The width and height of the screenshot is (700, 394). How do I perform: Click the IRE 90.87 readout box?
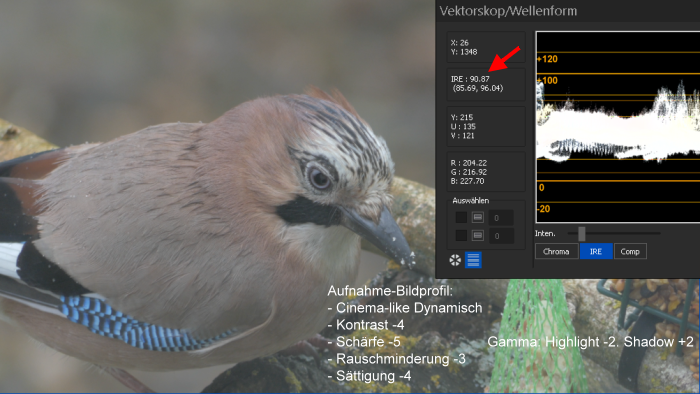[x=487, y=84]
